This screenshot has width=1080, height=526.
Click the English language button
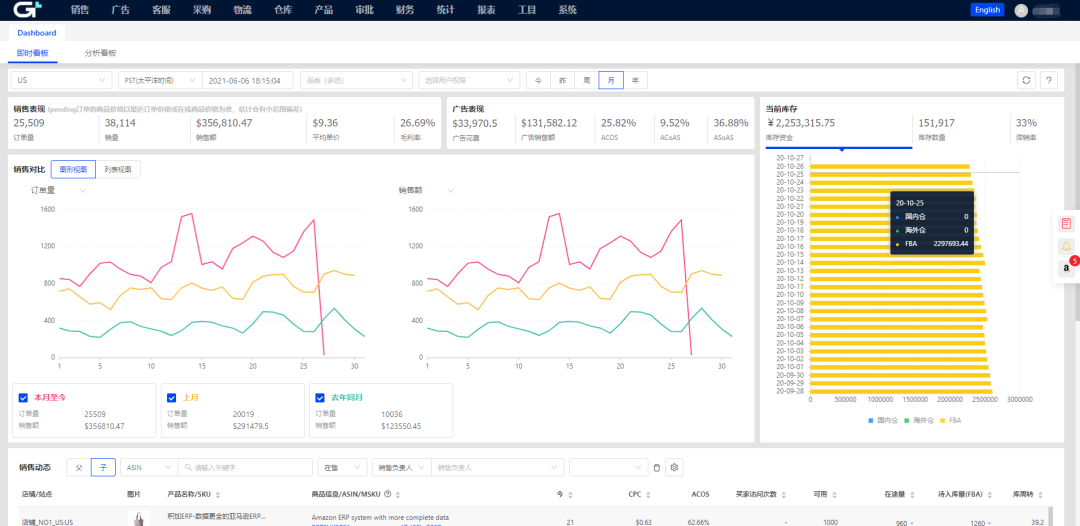(987, 10)
